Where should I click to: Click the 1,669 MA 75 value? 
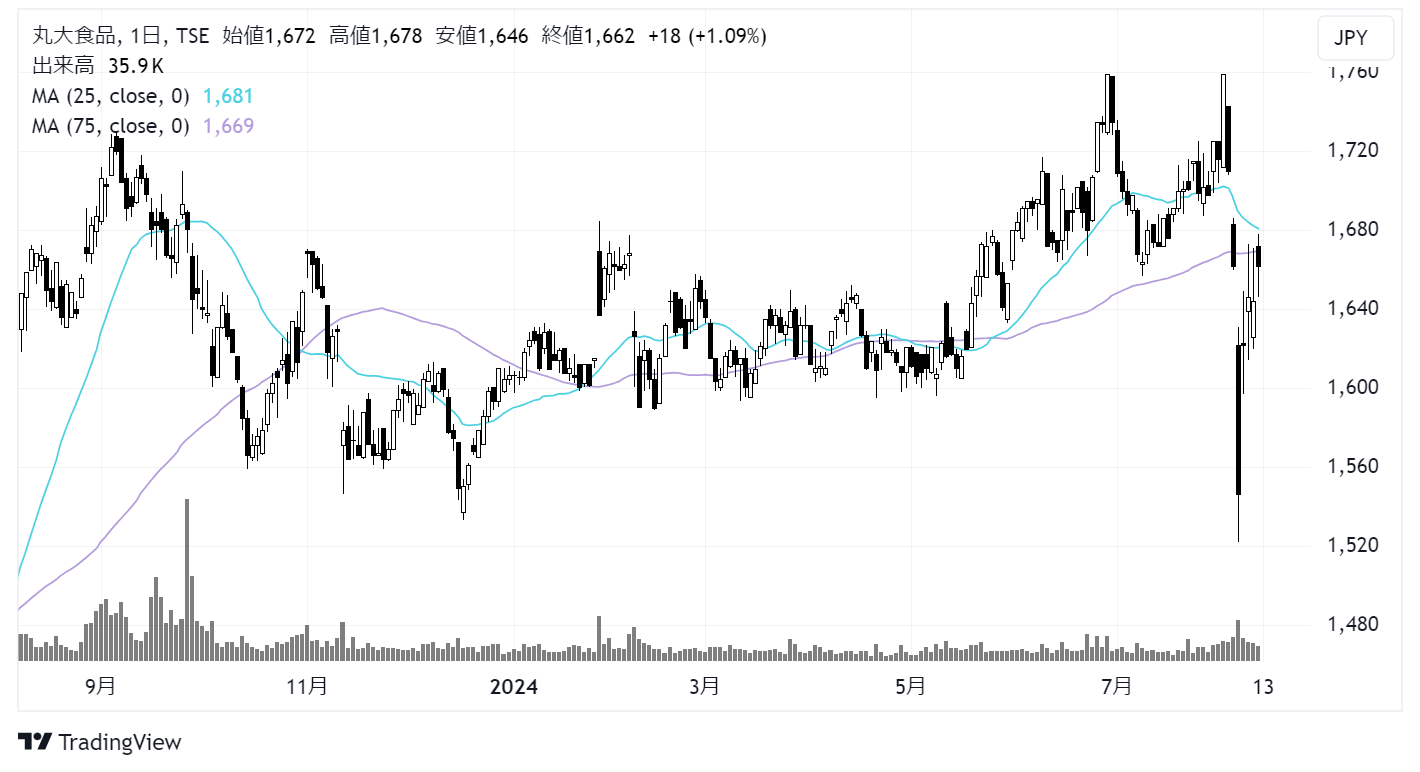228,126
